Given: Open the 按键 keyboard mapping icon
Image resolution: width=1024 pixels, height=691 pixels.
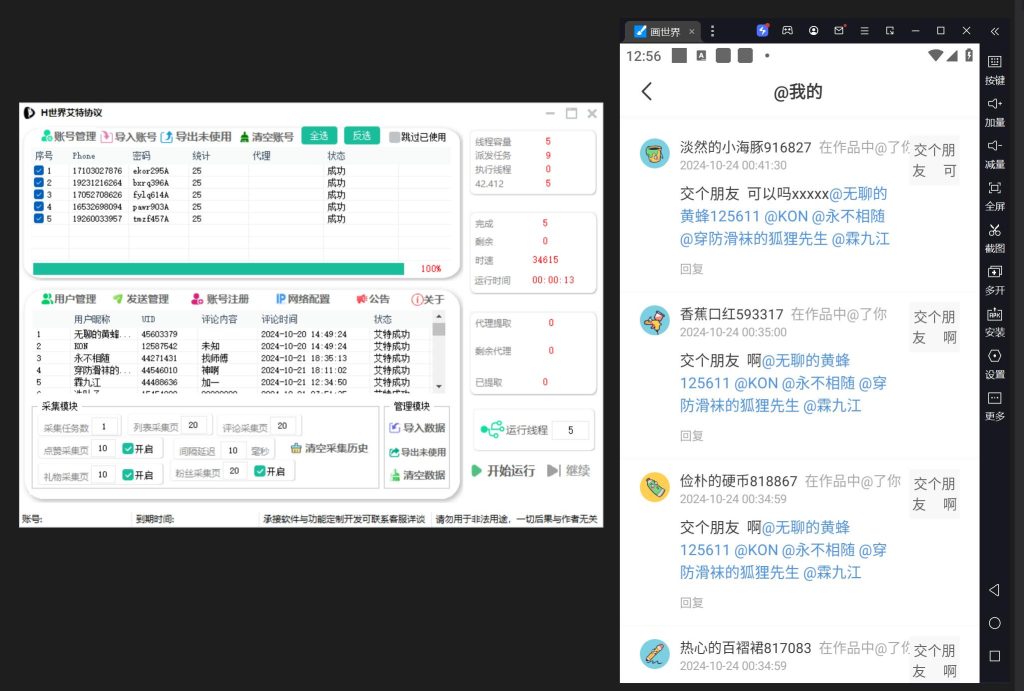Looking at the screenshot, I should click(994, 62).
